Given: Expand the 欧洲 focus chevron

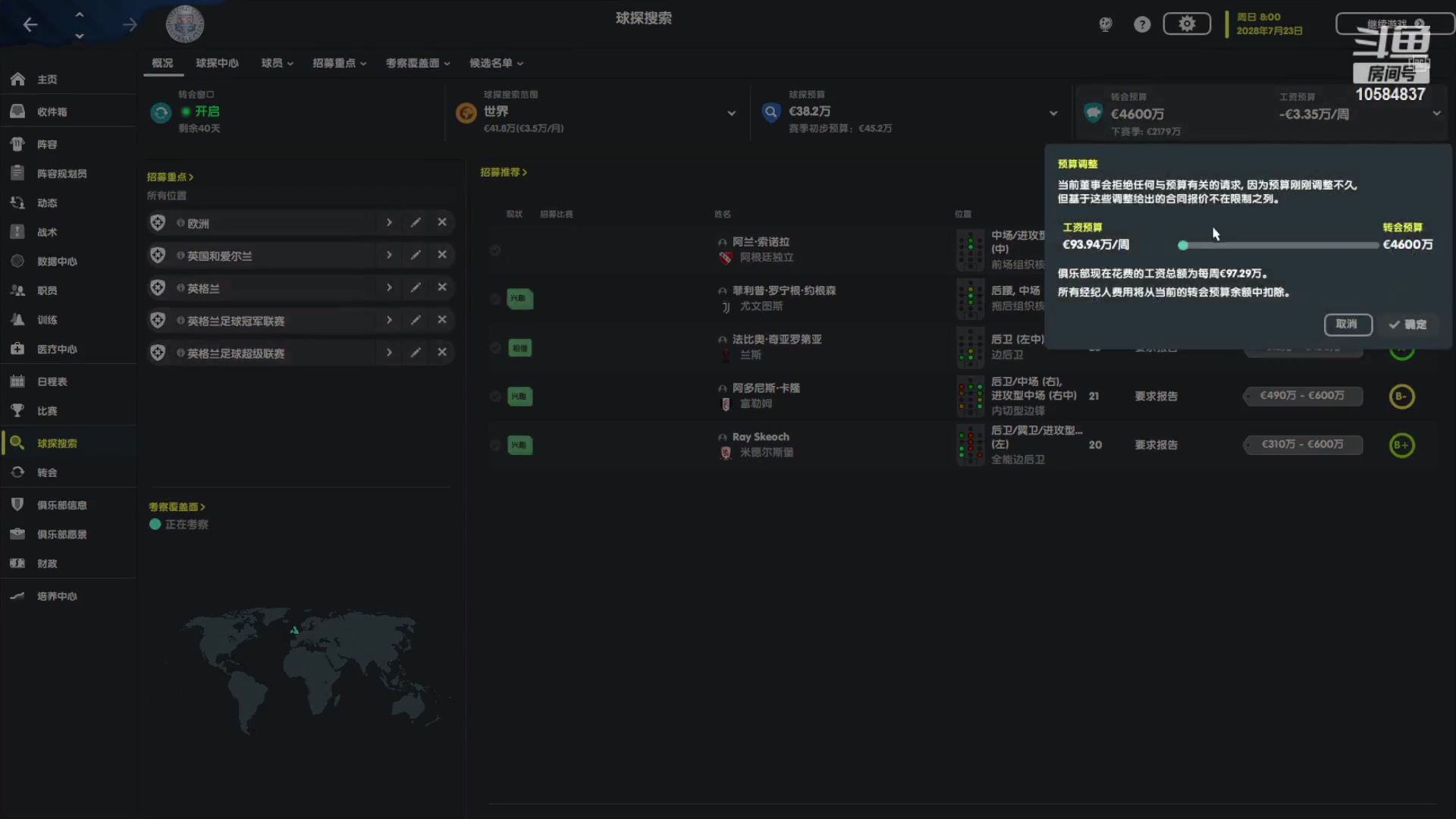Looking at the screenshot, I should [389, 222].
